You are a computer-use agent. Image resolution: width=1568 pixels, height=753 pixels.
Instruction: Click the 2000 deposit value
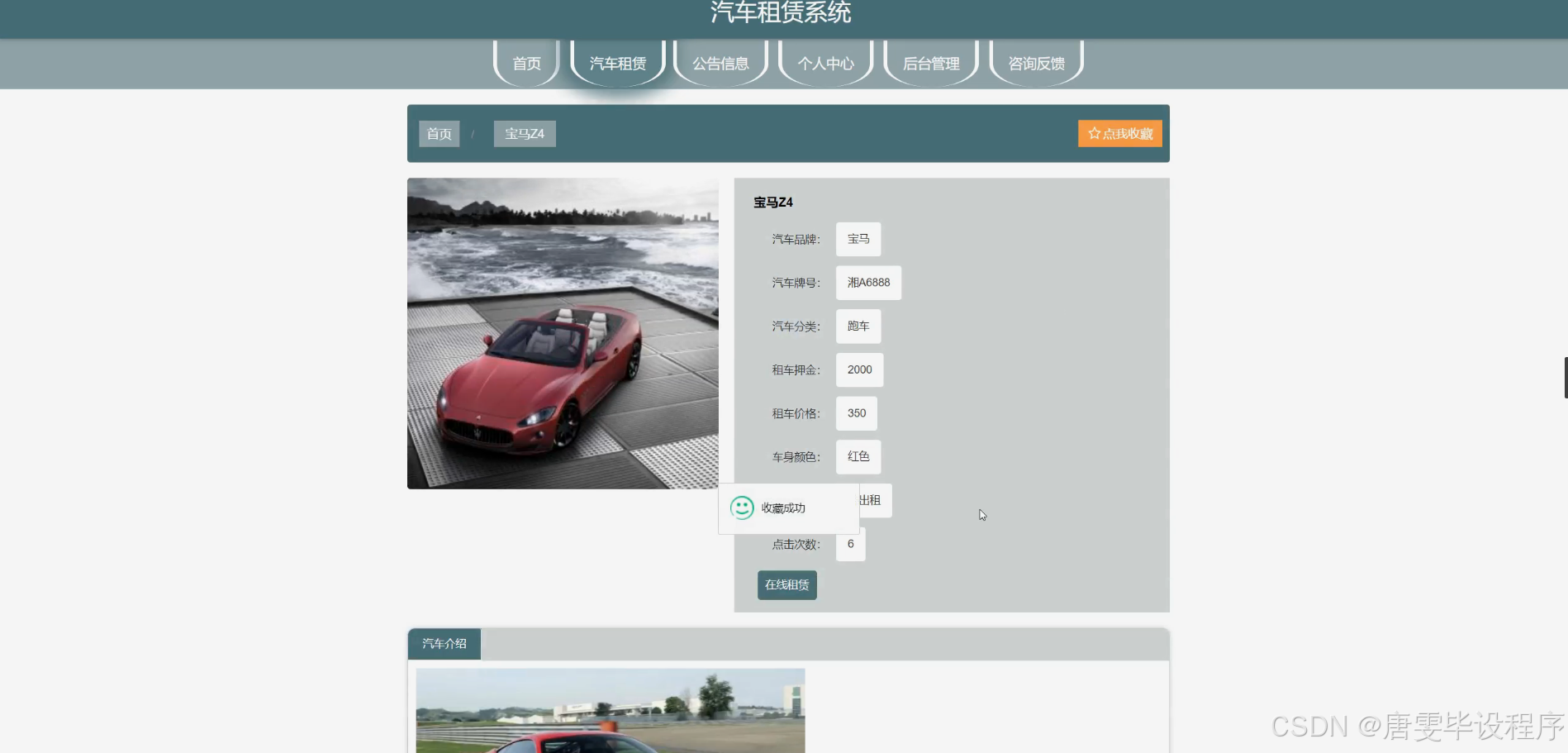click(x=859, y=369)
